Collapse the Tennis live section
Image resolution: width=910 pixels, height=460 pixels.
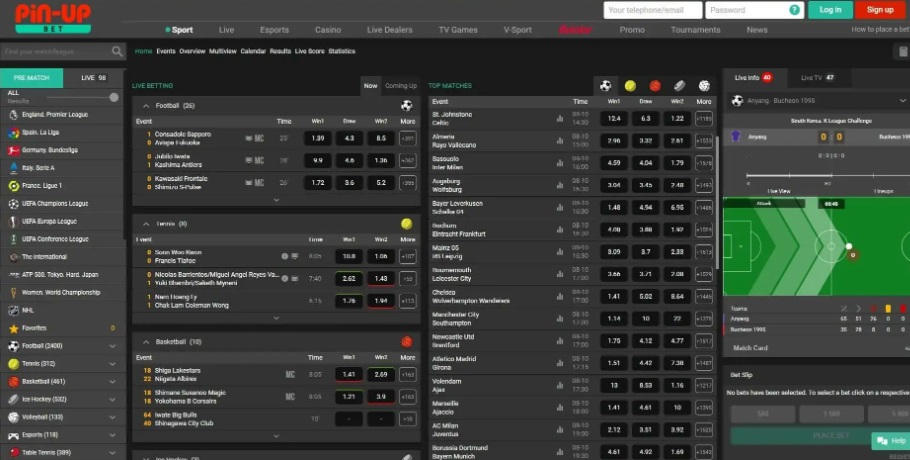point(146,224)
